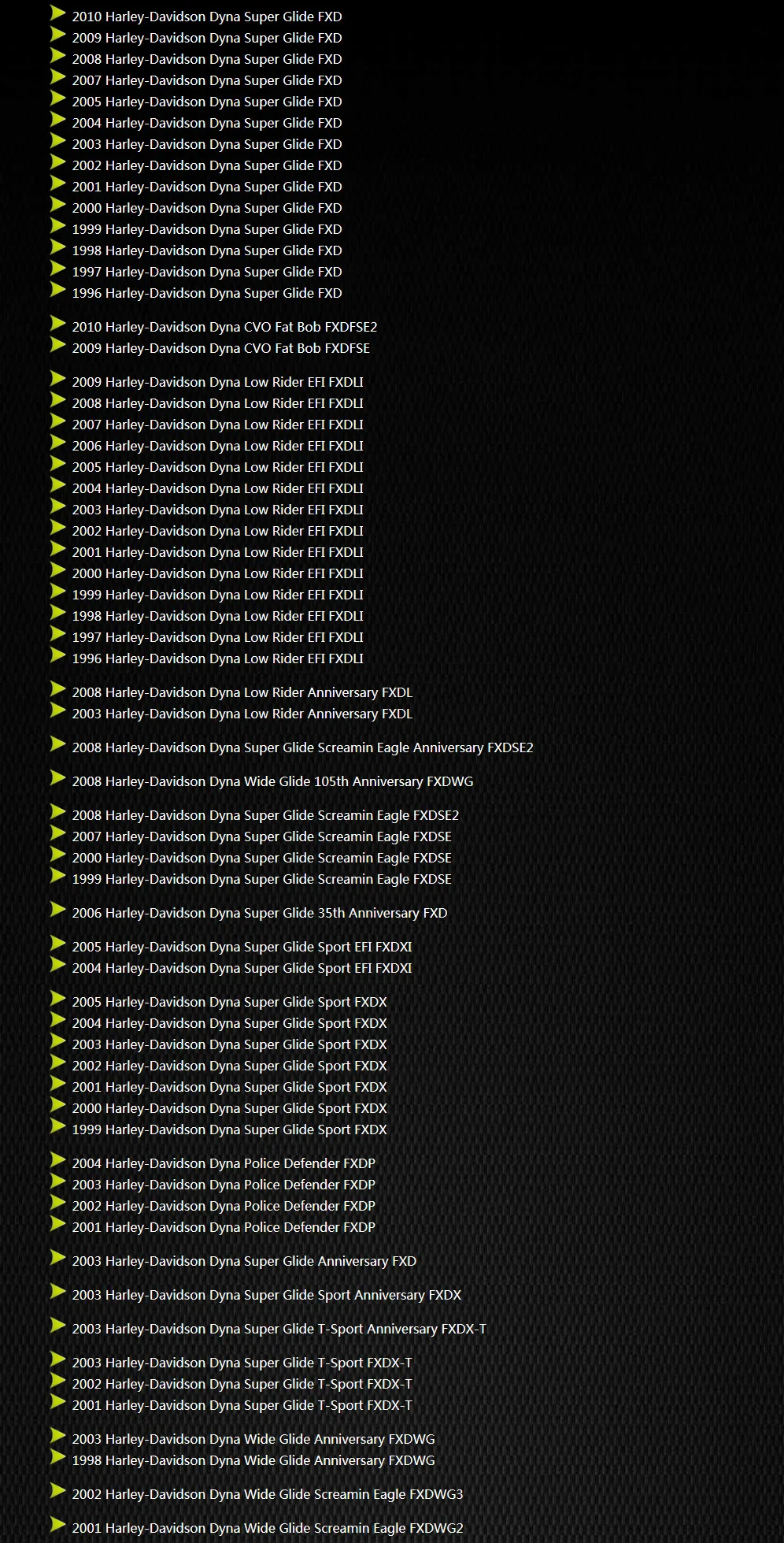This screenshot has height=1543, width=784.
Task: Select 2004 Dyna Super Glide Sport FXDX entry
Action: [230, 1023]
